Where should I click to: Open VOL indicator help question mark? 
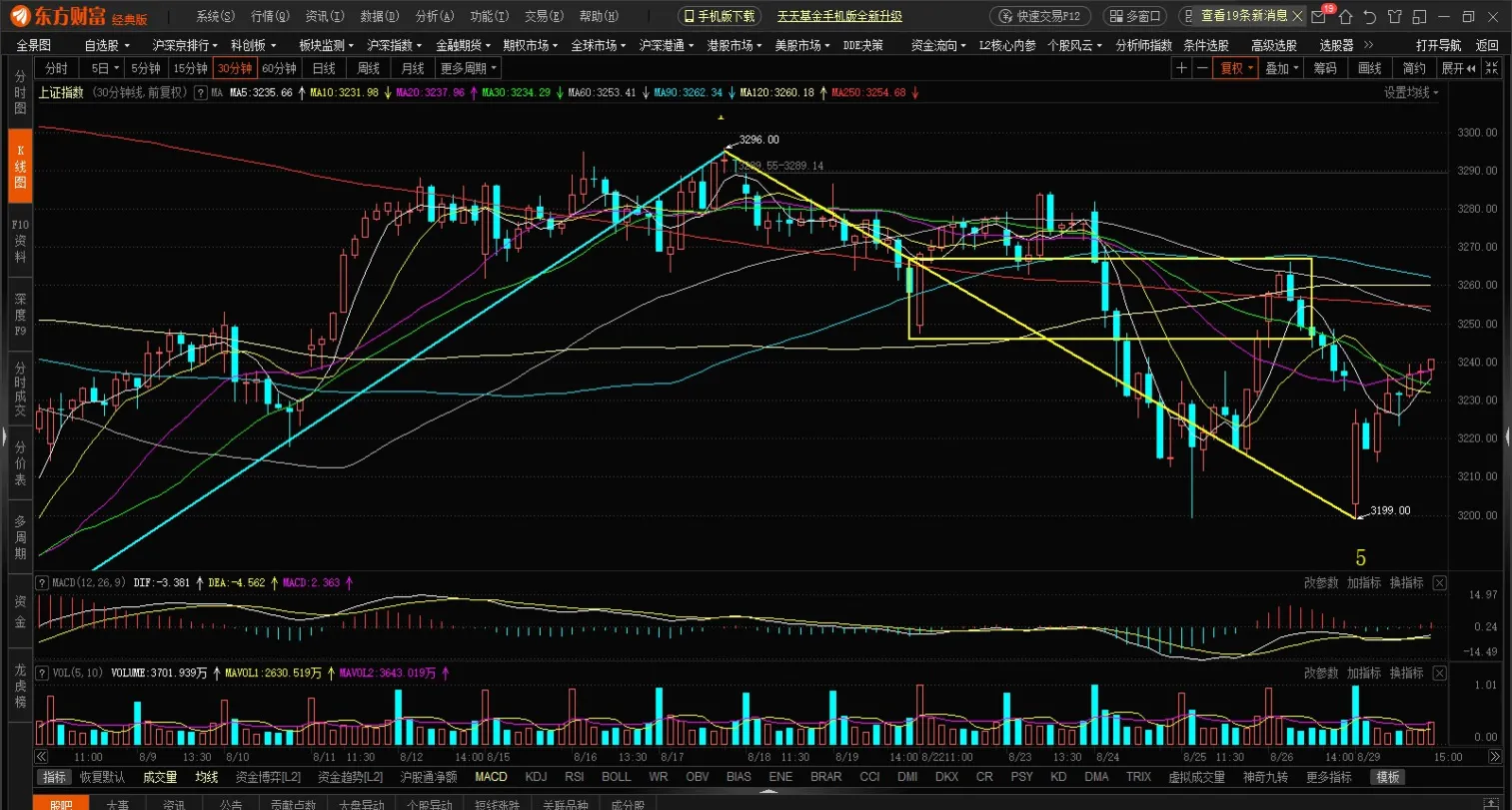[x=42, y=673]
